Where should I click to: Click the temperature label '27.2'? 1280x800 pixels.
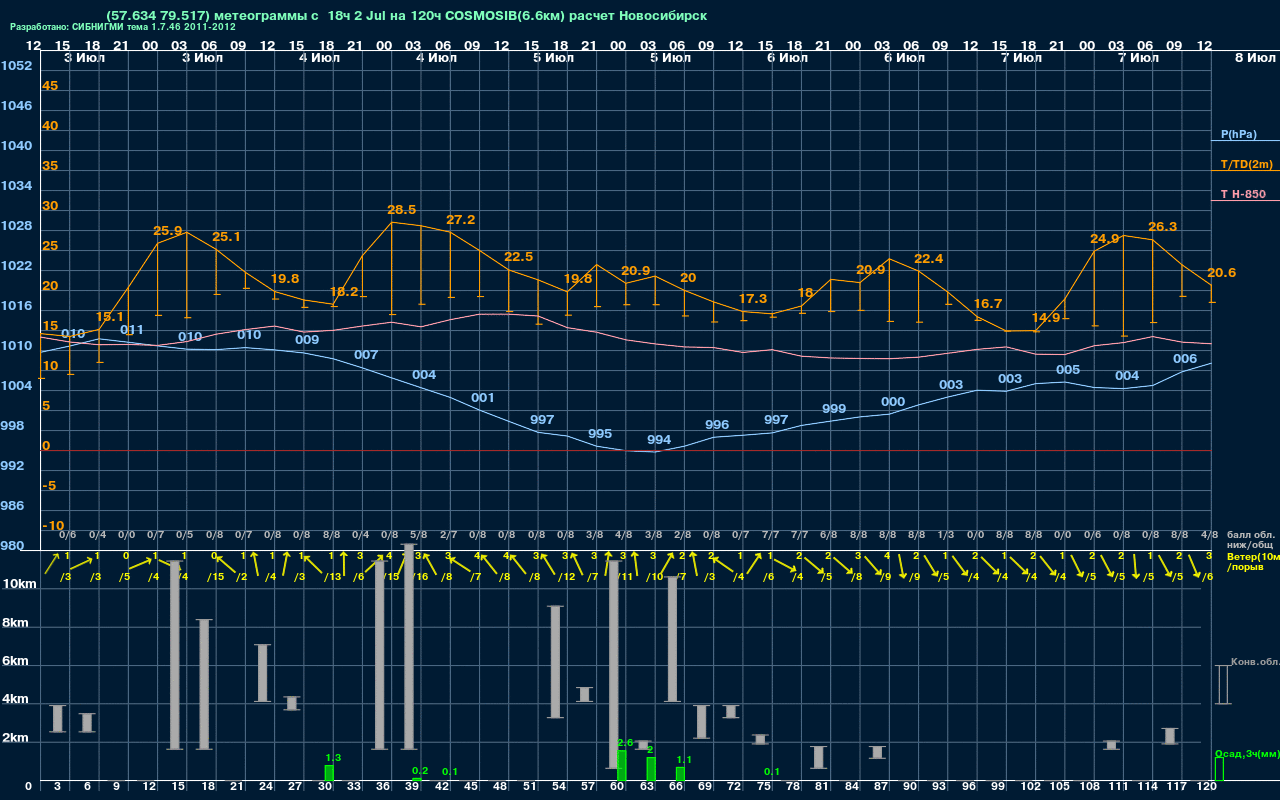point(461,220)
